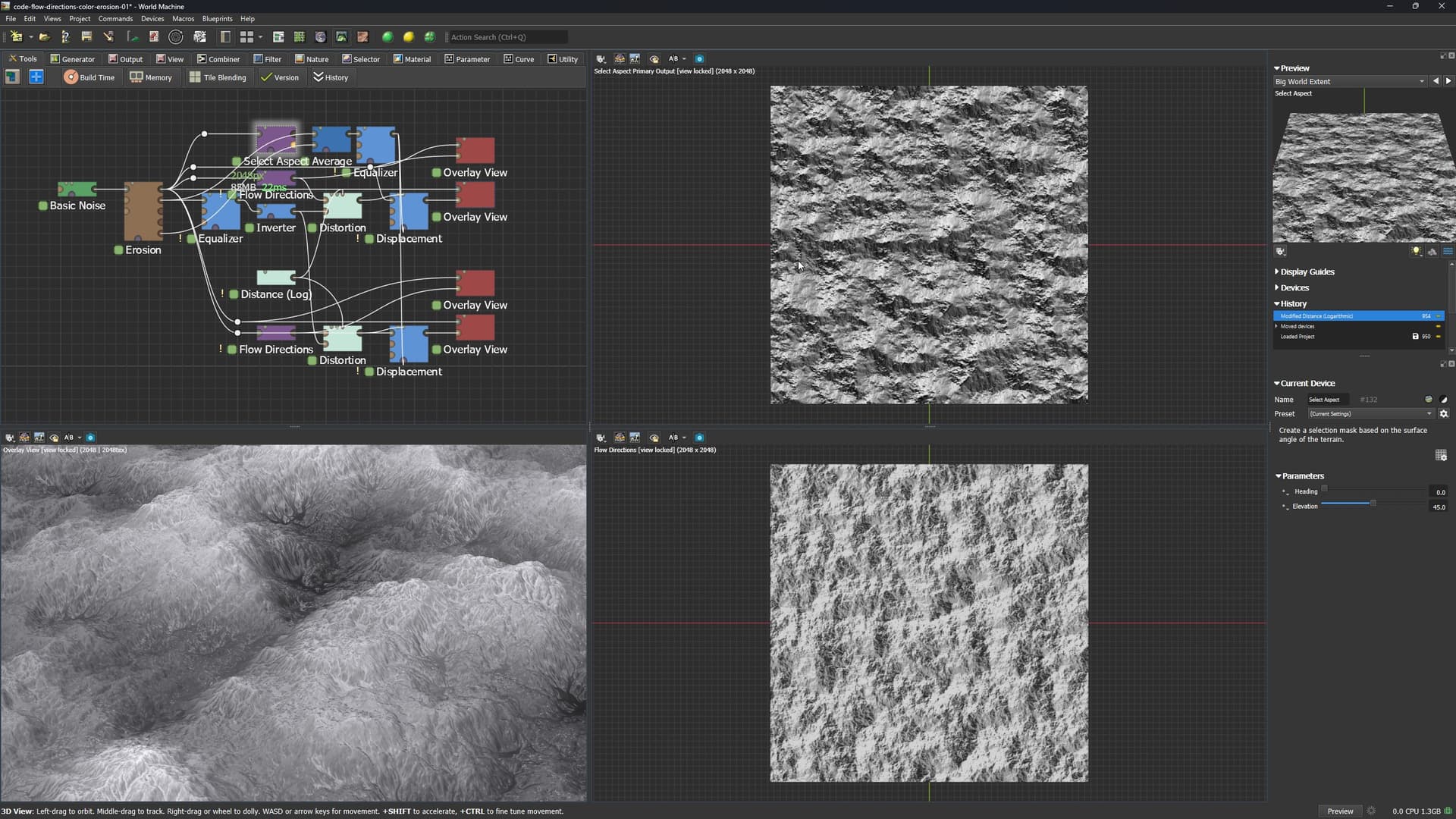Click the save project floppy icon
This screenshot has width=1456, height=819.
coord(86,36)
